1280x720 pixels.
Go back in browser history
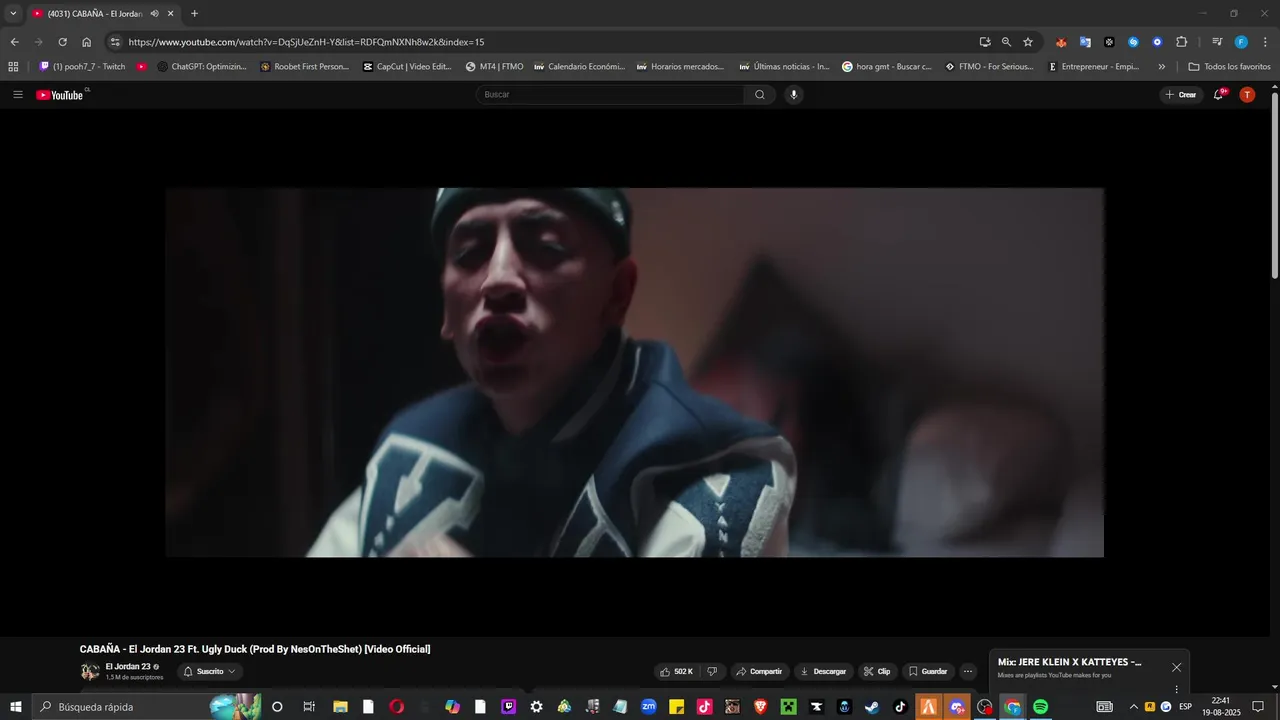pos(14,42)
